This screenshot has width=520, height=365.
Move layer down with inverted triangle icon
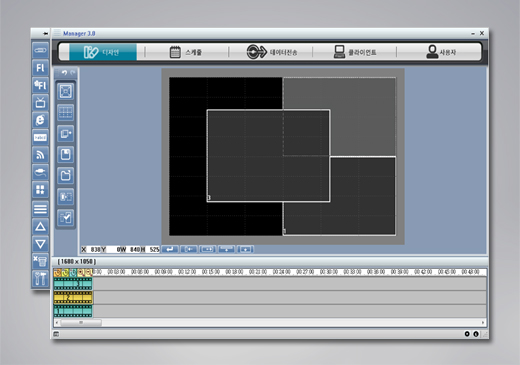pos(40,244)
